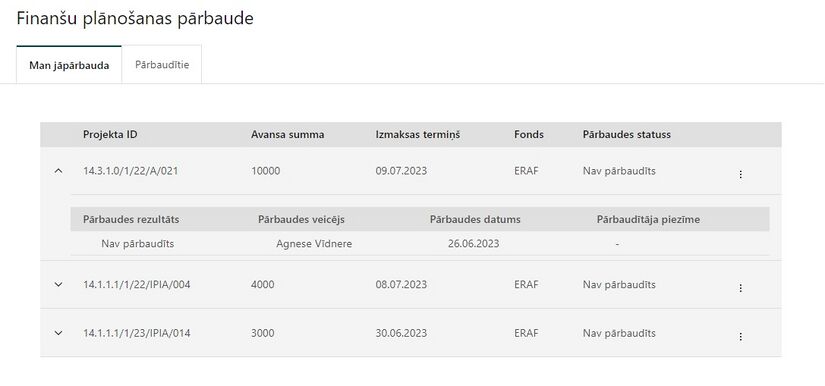Click the Projekta ID column header
The width and height of the screenshot is (825, 386).
pos(110,135)
